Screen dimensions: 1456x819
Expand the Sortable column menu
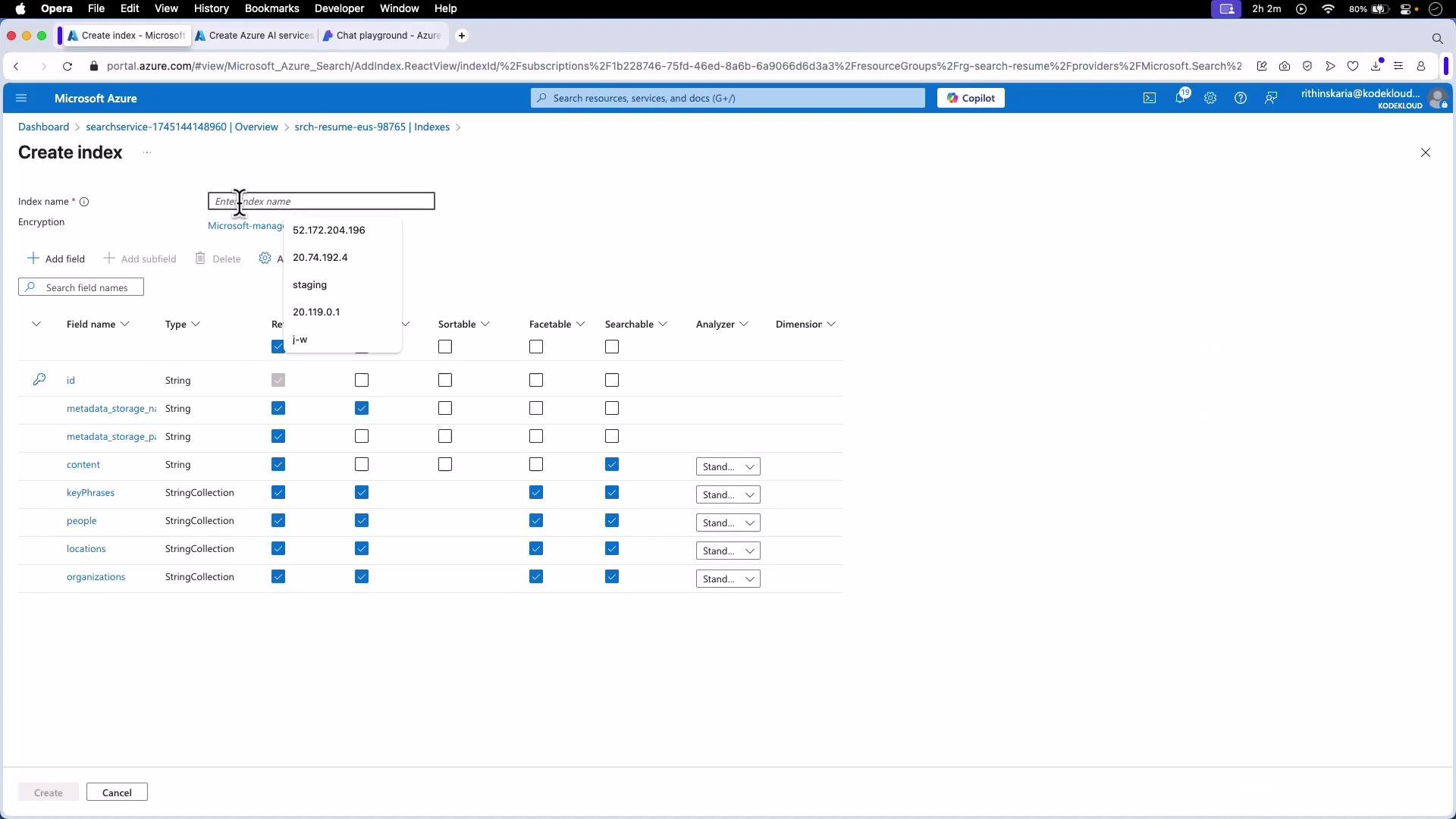point(485,324)
